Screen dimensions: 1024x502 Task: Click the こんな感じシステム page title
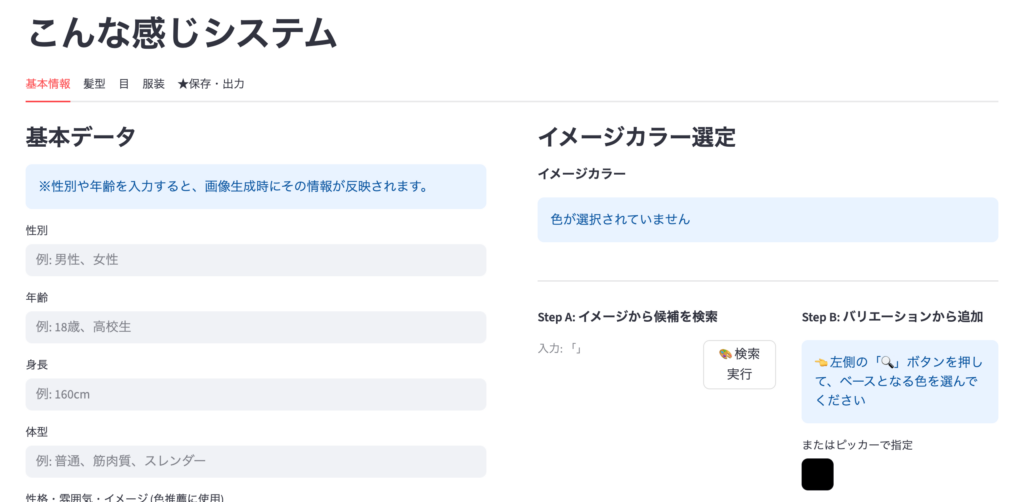(183, 33)
